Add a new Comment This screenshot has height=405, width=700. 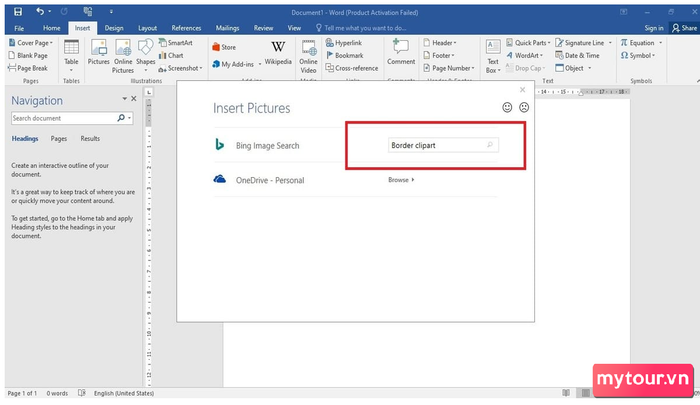[x=401, y=52]
